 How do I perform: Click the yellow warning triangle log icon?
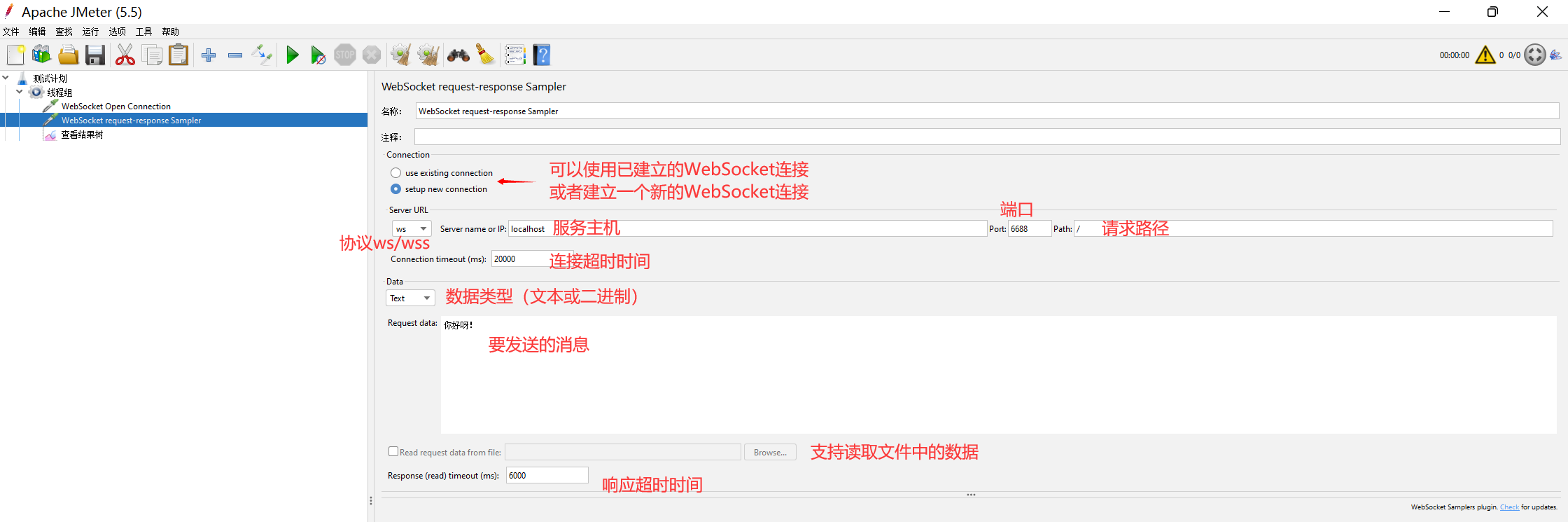click(1485, 55)
